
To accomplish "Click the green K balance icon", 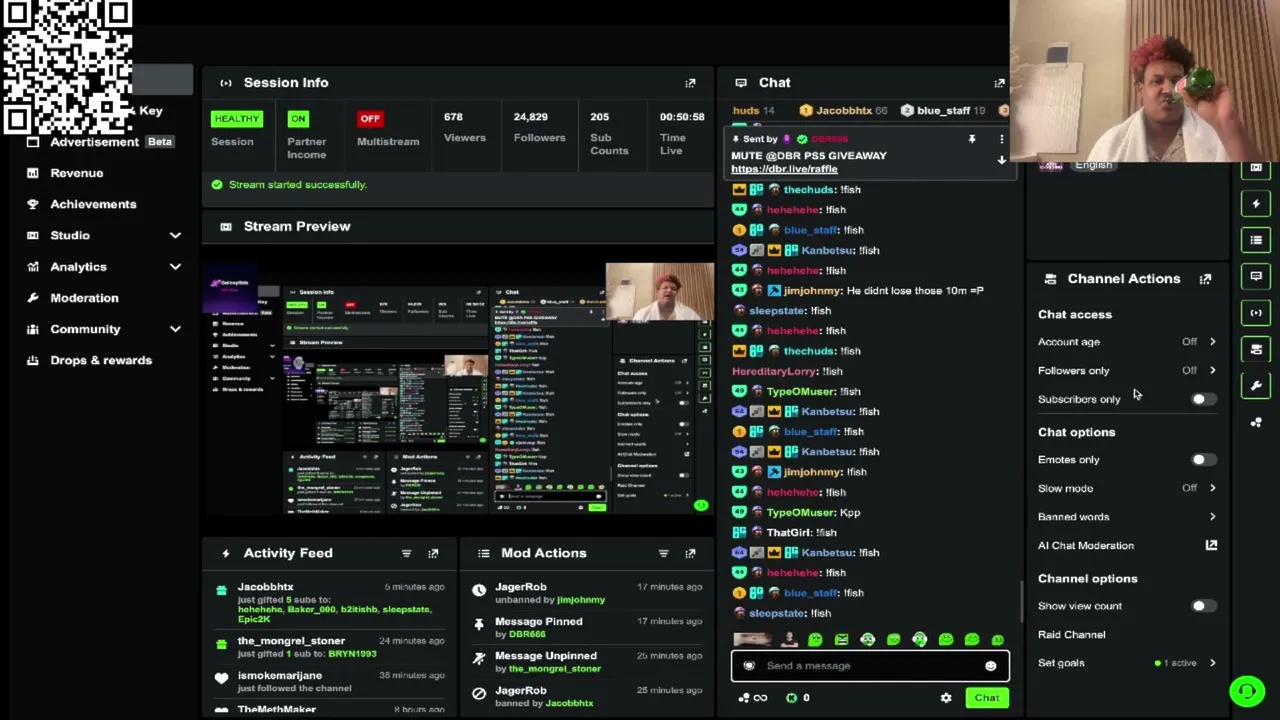I will (792, 698).
